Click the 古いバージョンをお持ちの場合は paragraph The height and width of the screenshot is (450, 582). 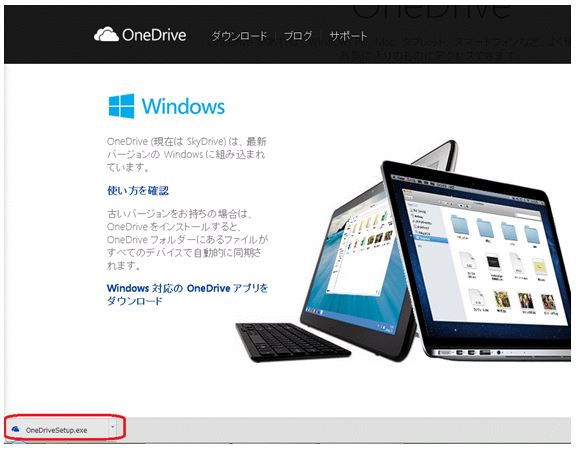tap(187, 239)
